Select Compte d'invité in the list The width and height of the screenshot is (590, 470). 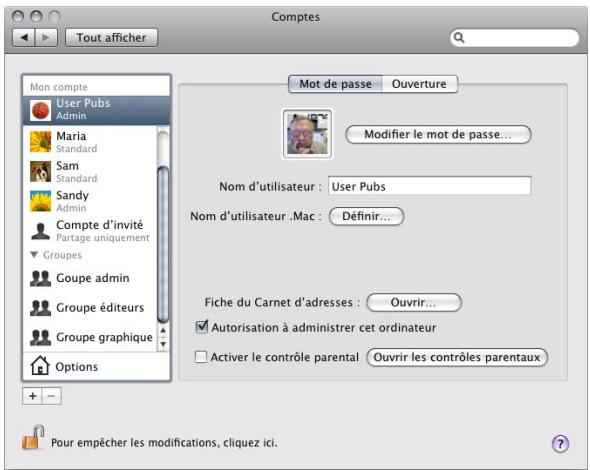pos(90,231)
